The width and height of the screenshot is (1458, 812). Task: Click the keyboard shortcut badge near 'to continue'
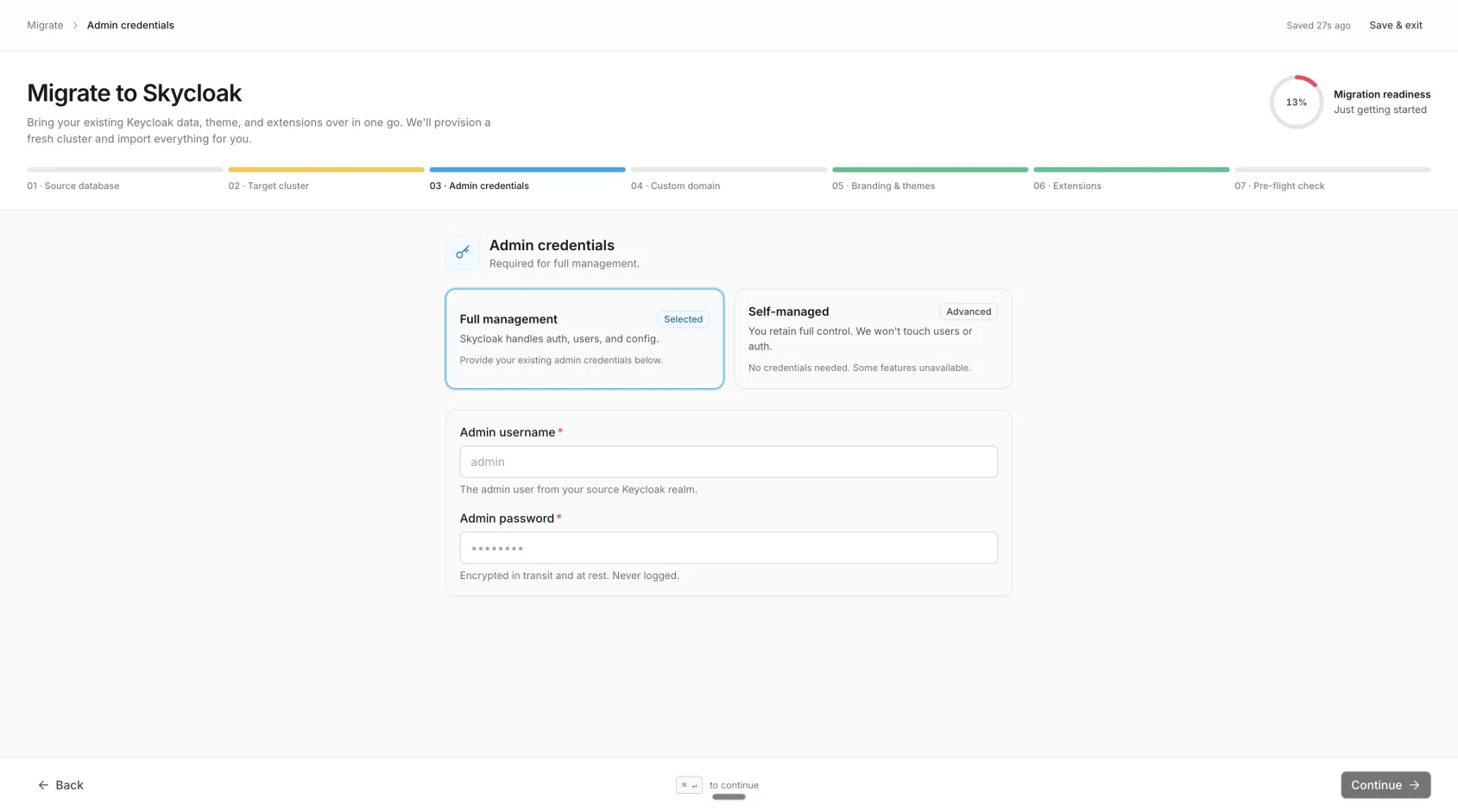689,785
